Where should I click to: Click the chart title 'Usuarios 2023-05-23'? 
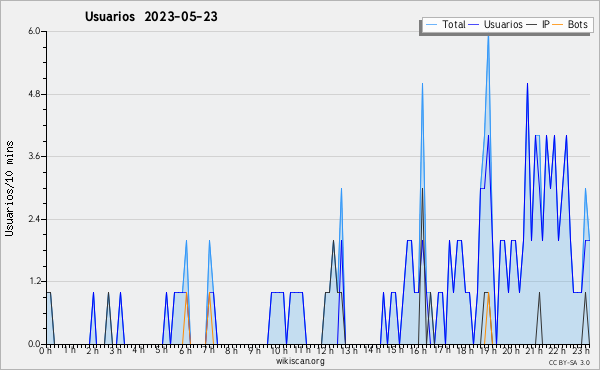click(151, 17)
